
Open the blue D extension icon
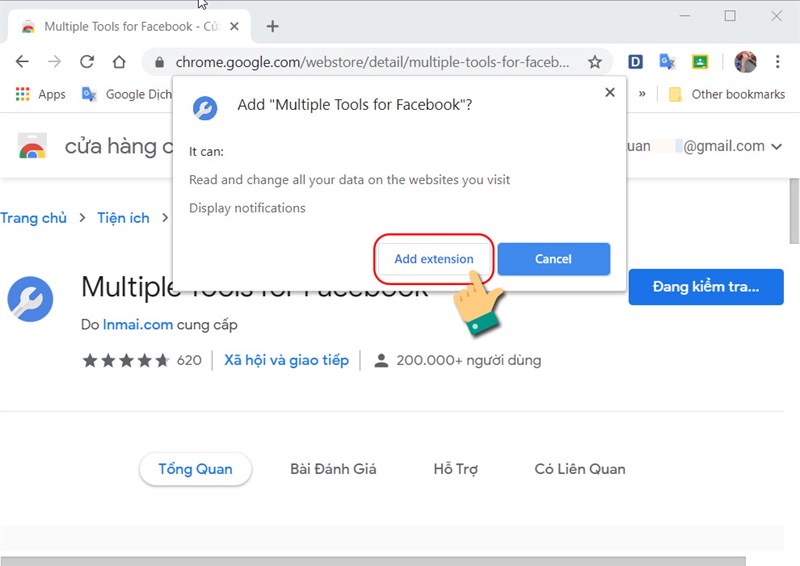635,62
